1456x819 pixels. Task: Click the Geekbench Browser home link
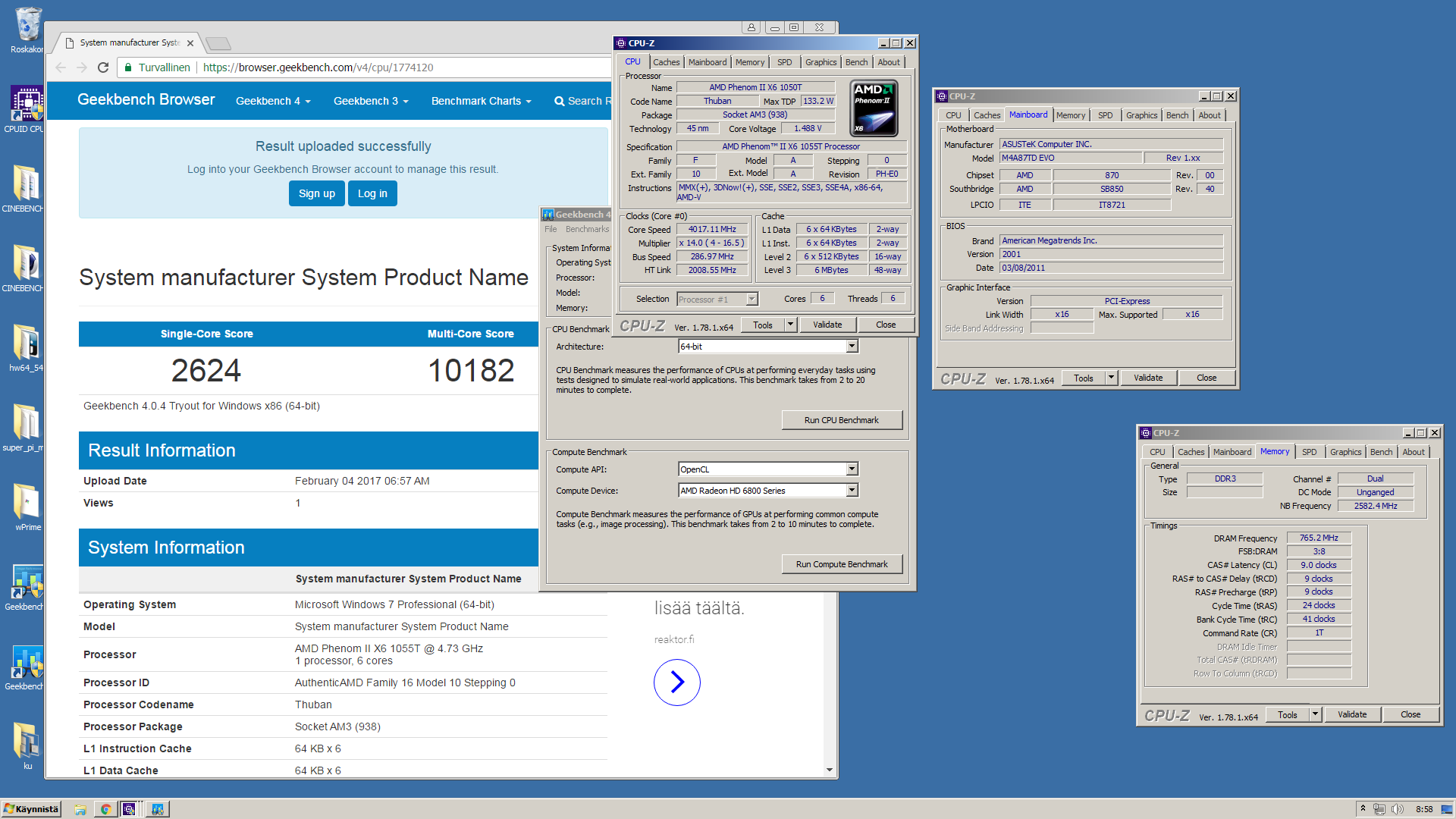click(146, 100)
